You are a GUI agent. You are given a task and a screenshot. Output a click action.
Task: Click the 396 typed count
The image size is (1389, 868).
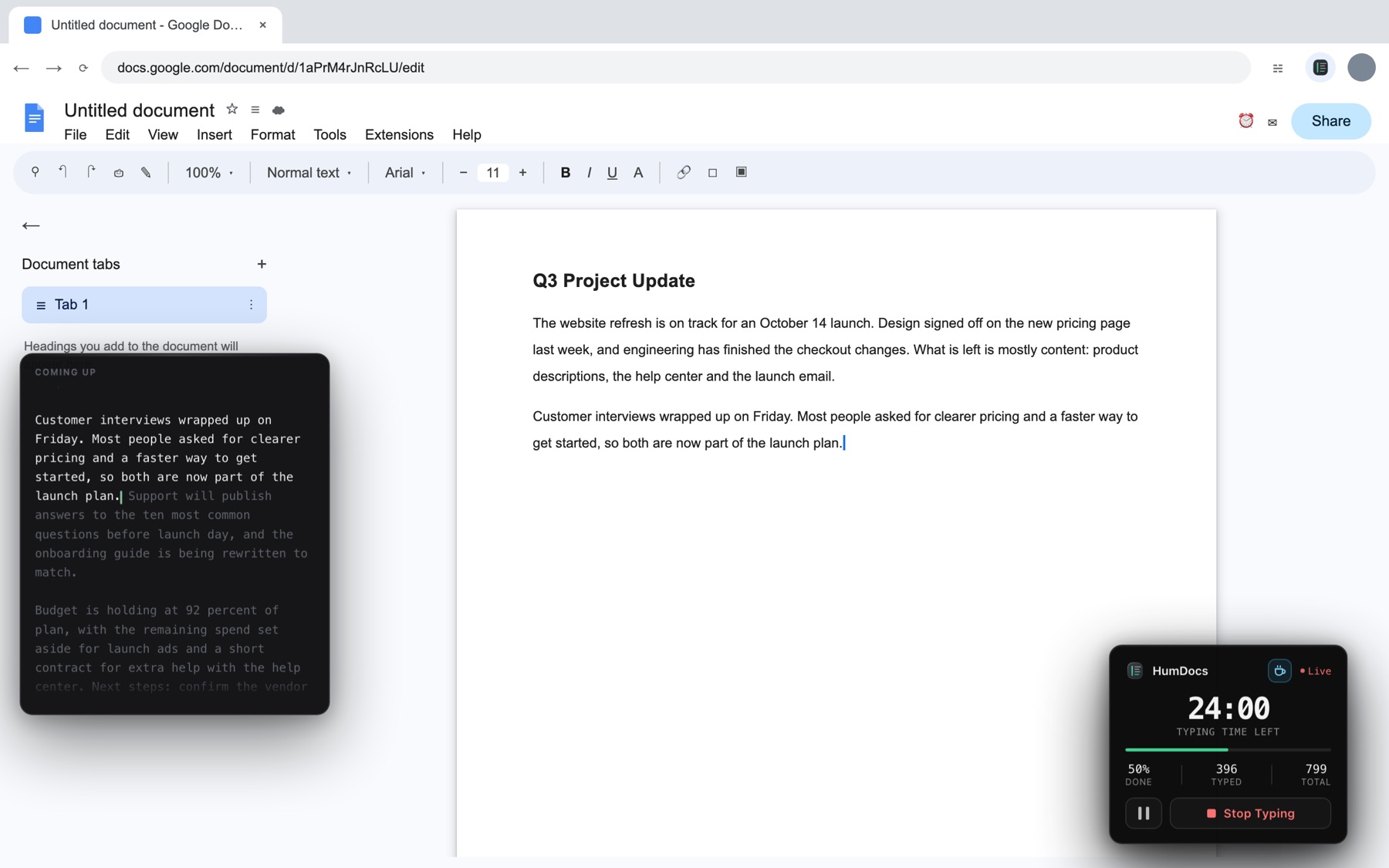[1226, 768]
